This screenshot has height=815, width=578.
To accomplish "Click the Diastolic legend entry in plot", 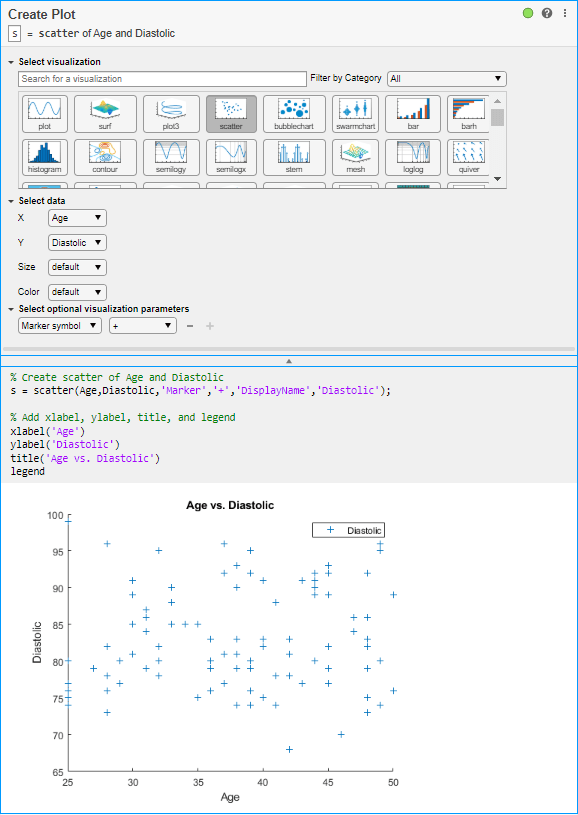I will [x=348, y=530].
